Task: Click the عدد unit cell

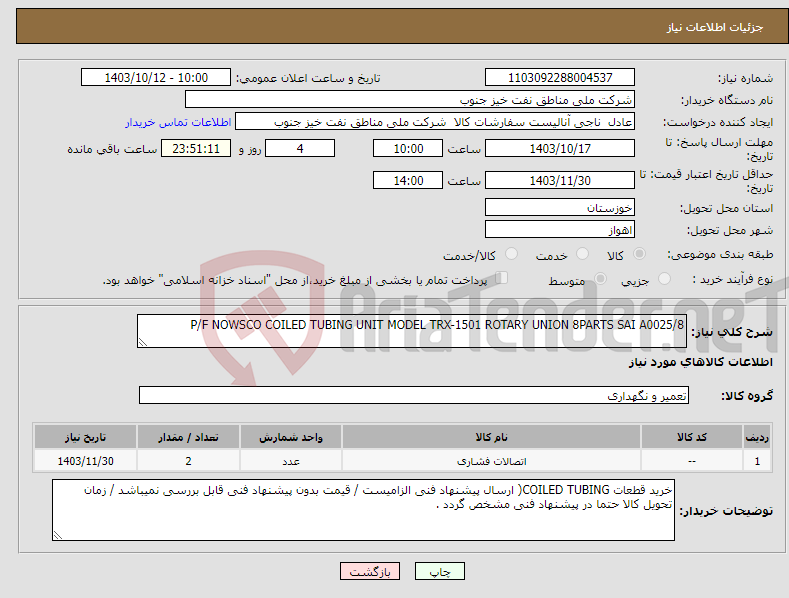Action: click(x=291, y=461)
